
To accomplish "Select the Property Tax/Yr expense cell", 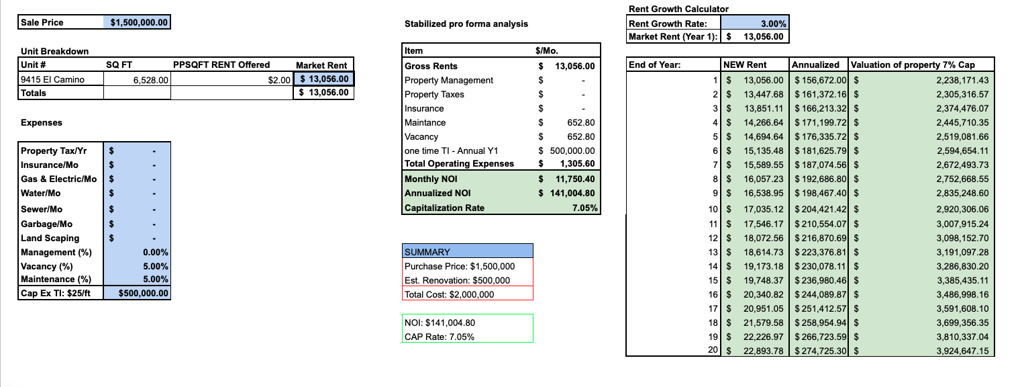I will (137, 150).
